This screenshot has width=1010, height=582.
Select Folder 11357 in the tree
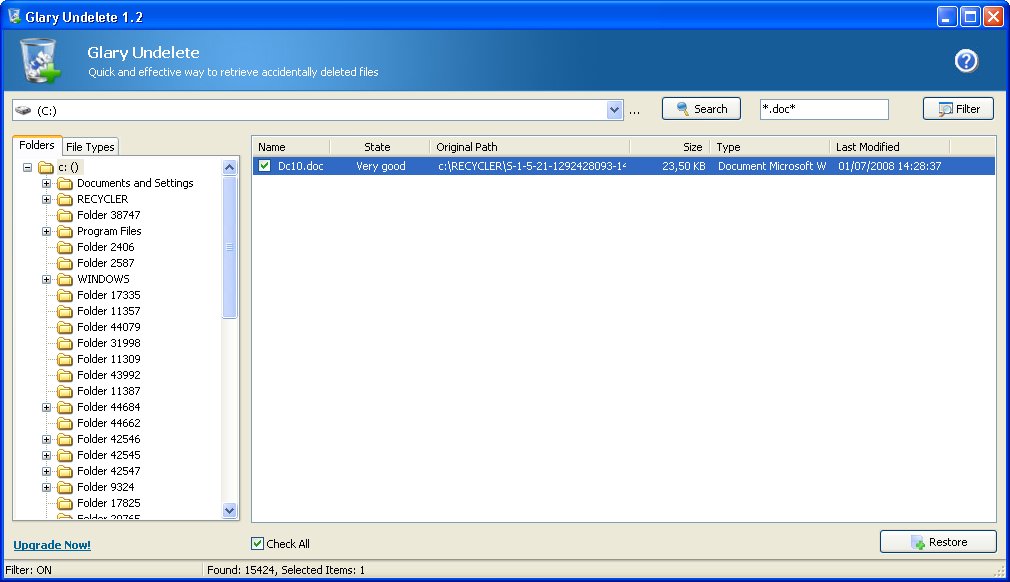pos(108,311)
